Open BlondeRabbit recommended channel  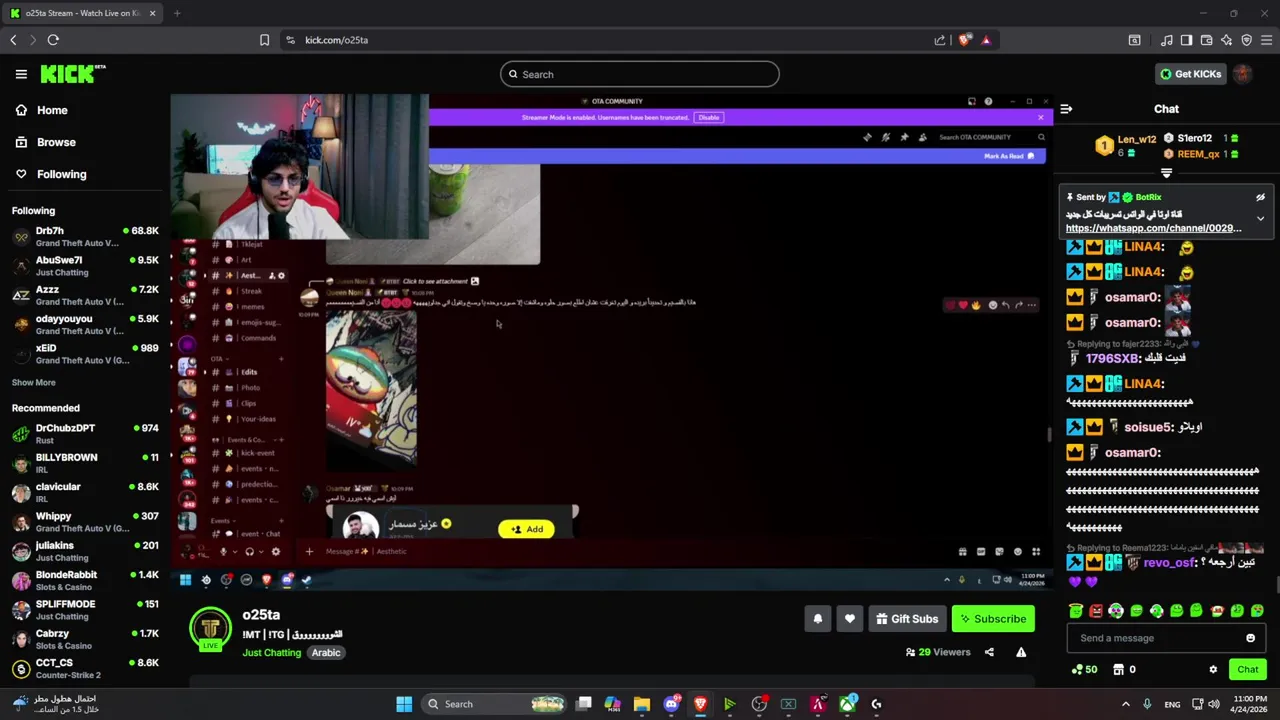point(85,580)
